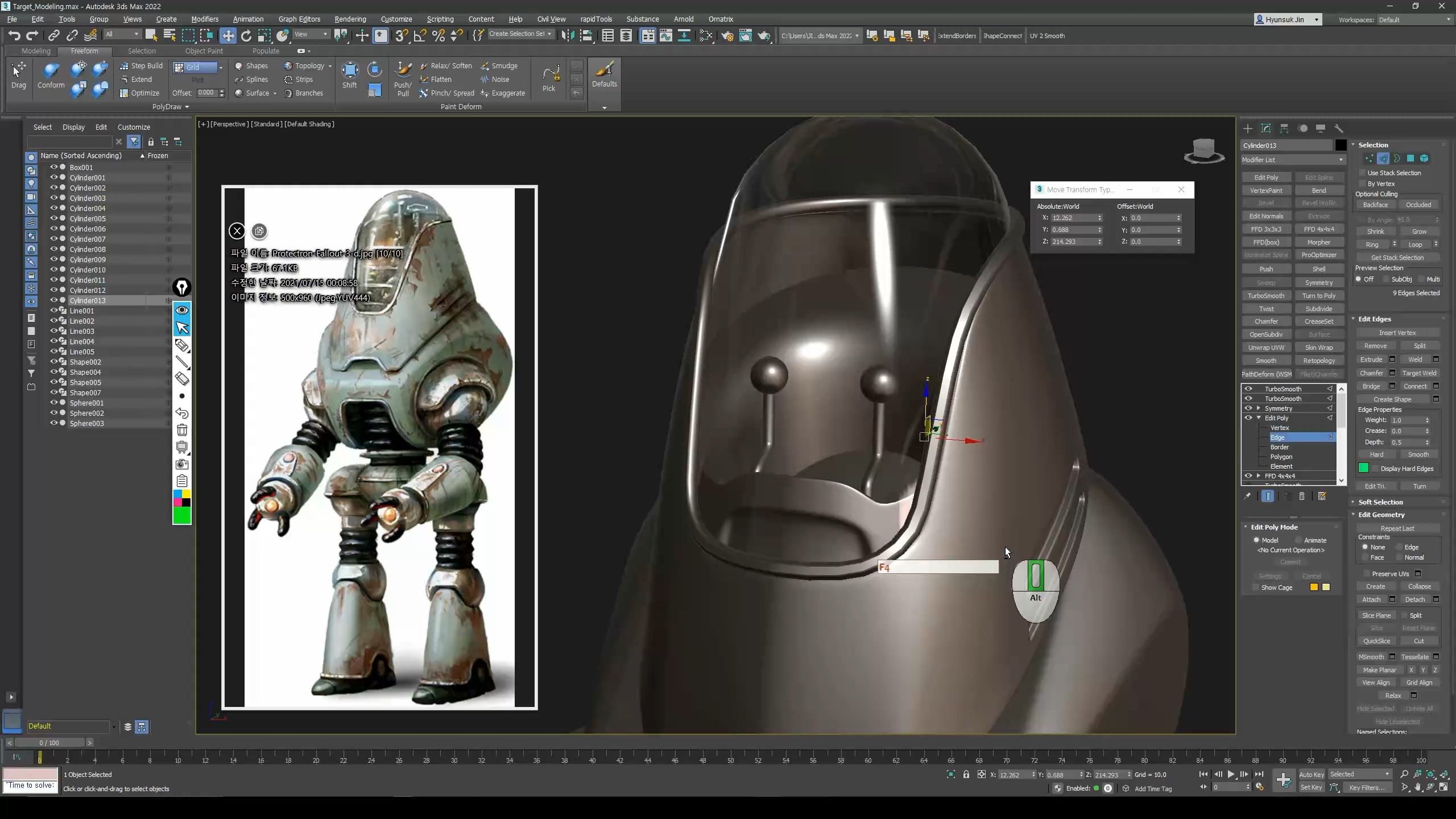Switch to Polygon sub-object selection icon
The height and width of the screenshot is (819, 1456).
(x=1410, y=159)
